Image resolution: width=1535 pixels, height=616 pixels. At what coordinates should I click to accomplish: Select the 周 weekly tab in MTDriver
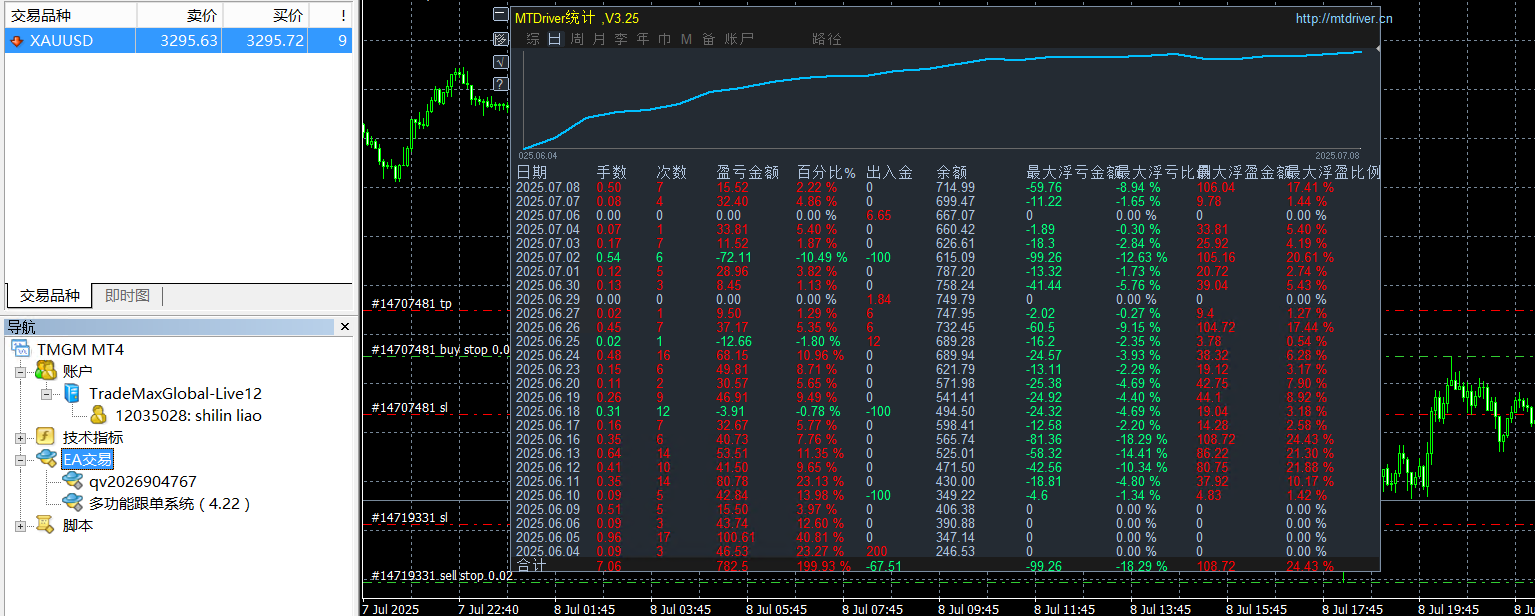[577, 39]
